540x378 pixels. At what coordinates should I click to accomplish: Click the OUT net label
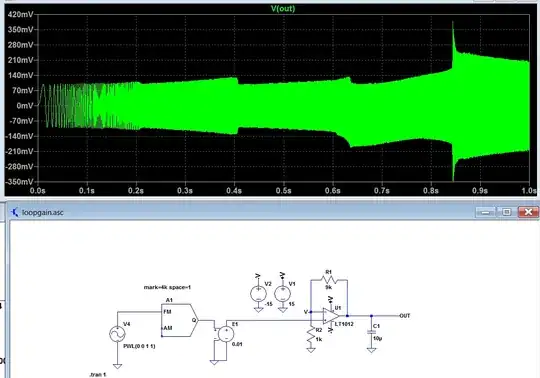[405, 316]
